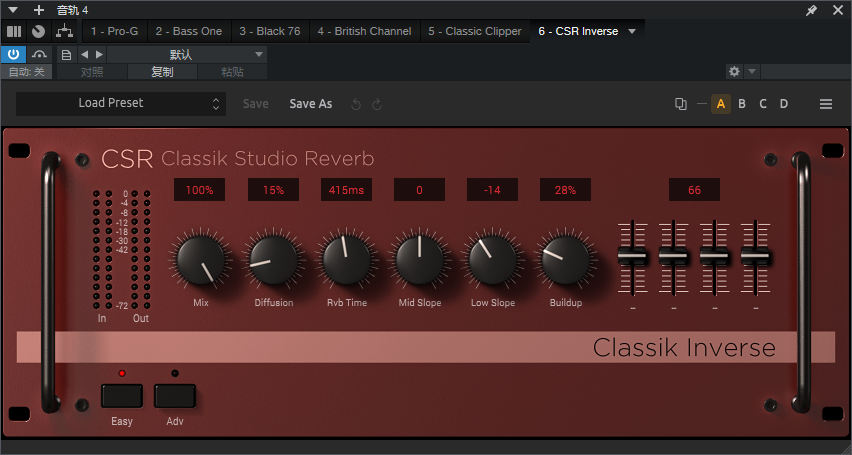Switch to the 4 - British Channel tab
Image resolution: width=852 pixels, height=455 pixels.
364,32
